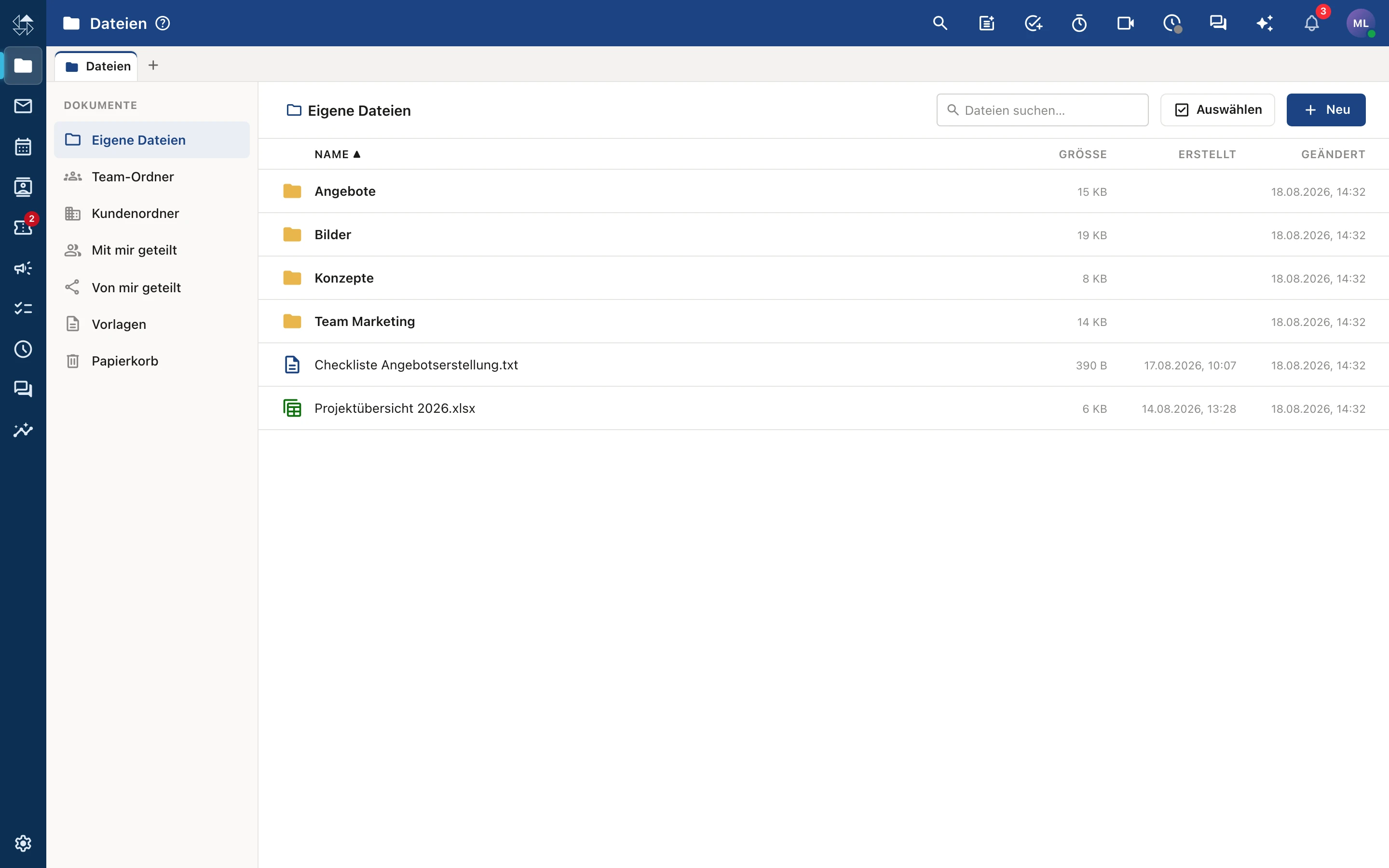1389x868 pixels.
Task: Open the Mail module in left rail
Action: (x=23, y=106)
